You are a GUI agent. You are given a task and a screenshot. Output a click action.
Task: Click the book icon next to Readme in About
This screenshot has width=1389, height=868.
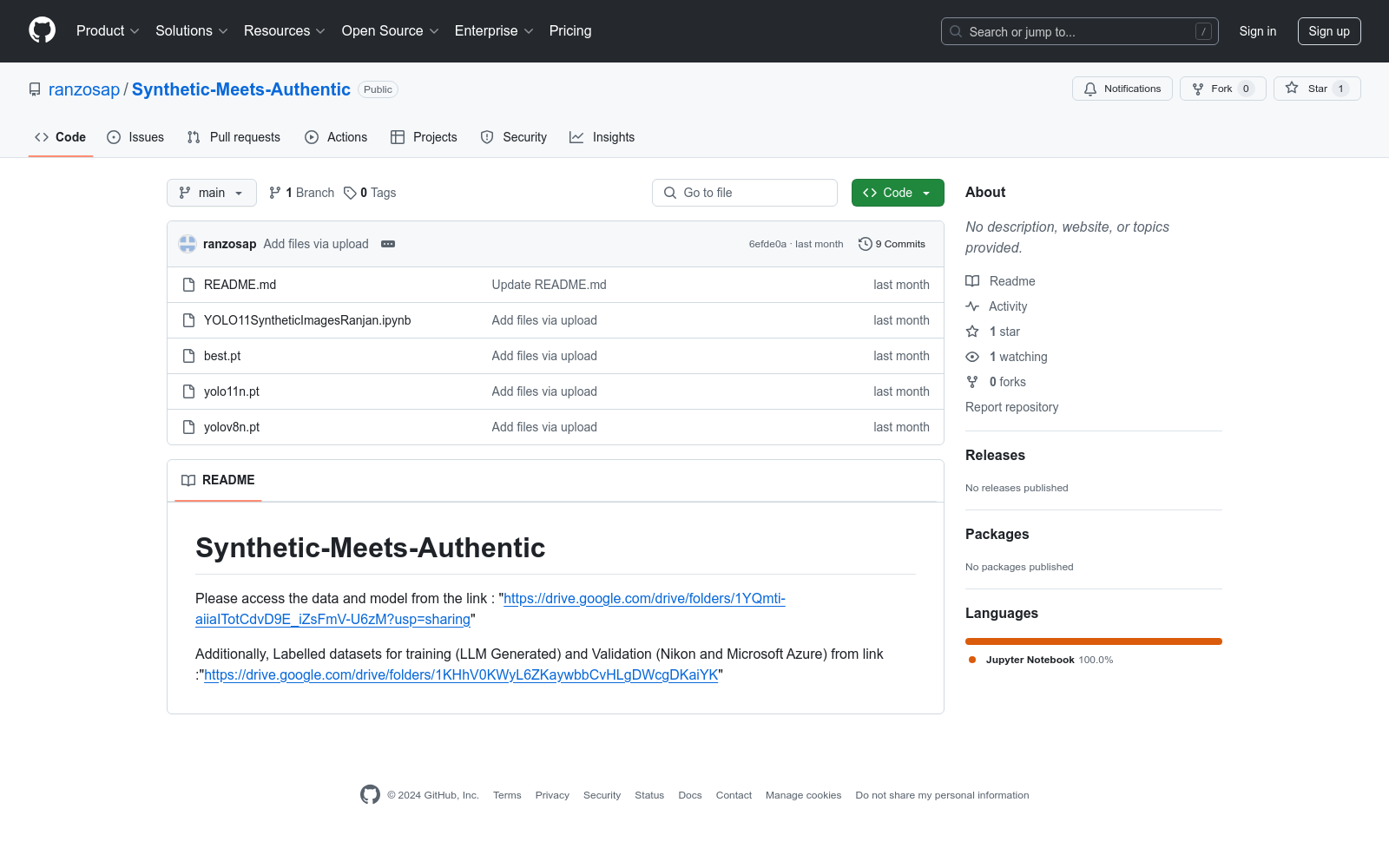pos(972,281)
